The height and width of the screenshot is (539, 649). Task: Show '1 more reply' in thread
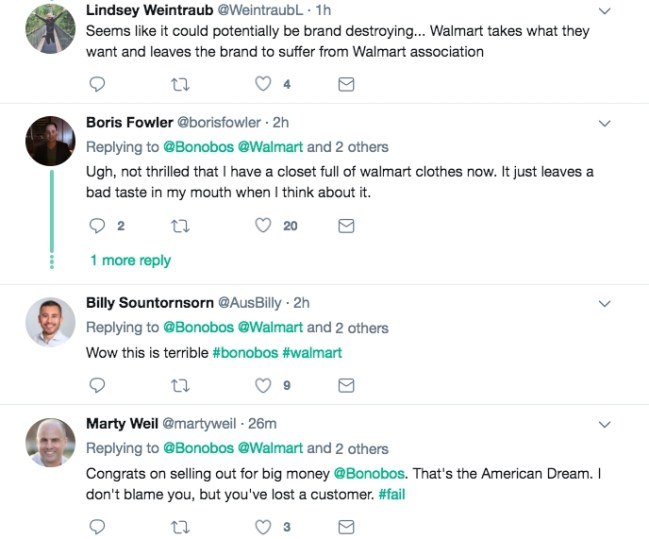130,260
